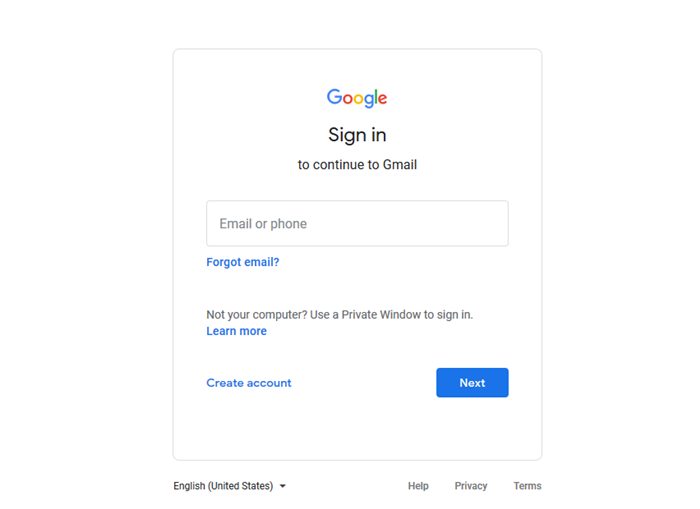The image size is (700, 509).
Task: Focus the Email or phone field
Action: click(x=357, y=223)
